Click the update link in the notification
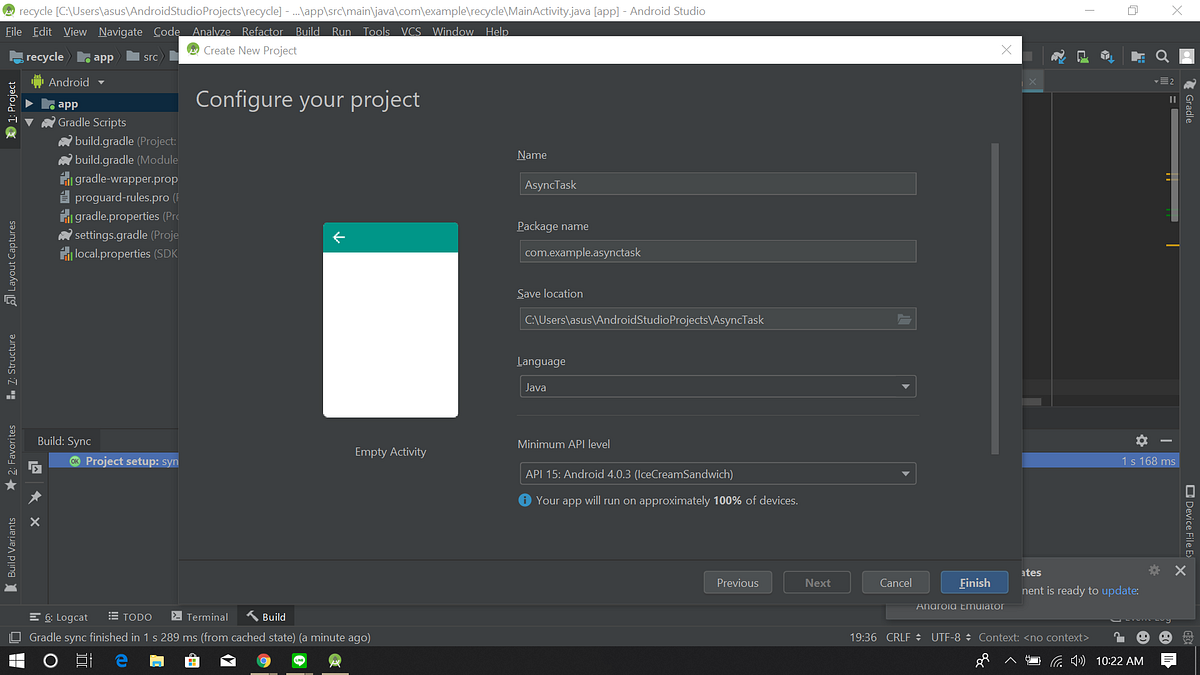The image size is (1200, 675). pos(1118,591)
